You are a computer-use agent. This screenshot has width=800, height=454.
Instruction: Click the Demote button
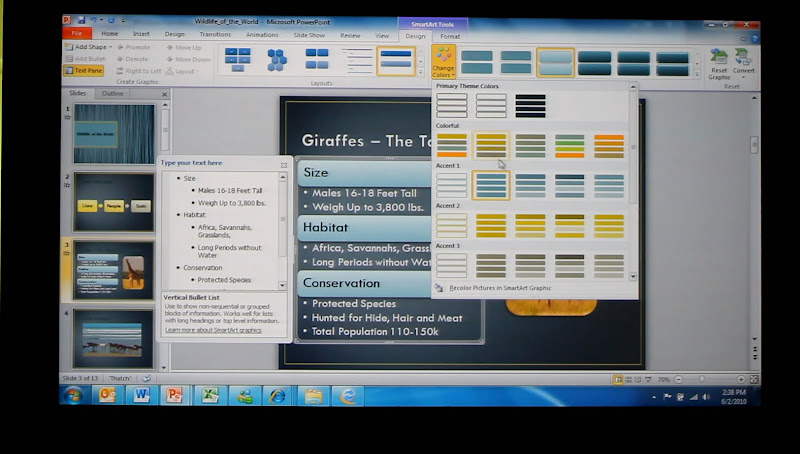tap(132, 59)
